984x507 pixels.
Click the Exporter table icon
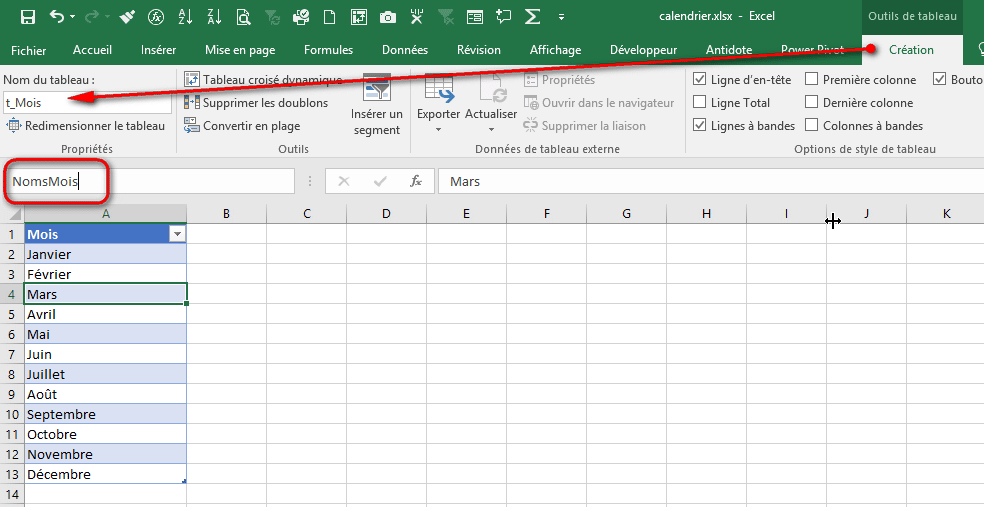point(439,90)
